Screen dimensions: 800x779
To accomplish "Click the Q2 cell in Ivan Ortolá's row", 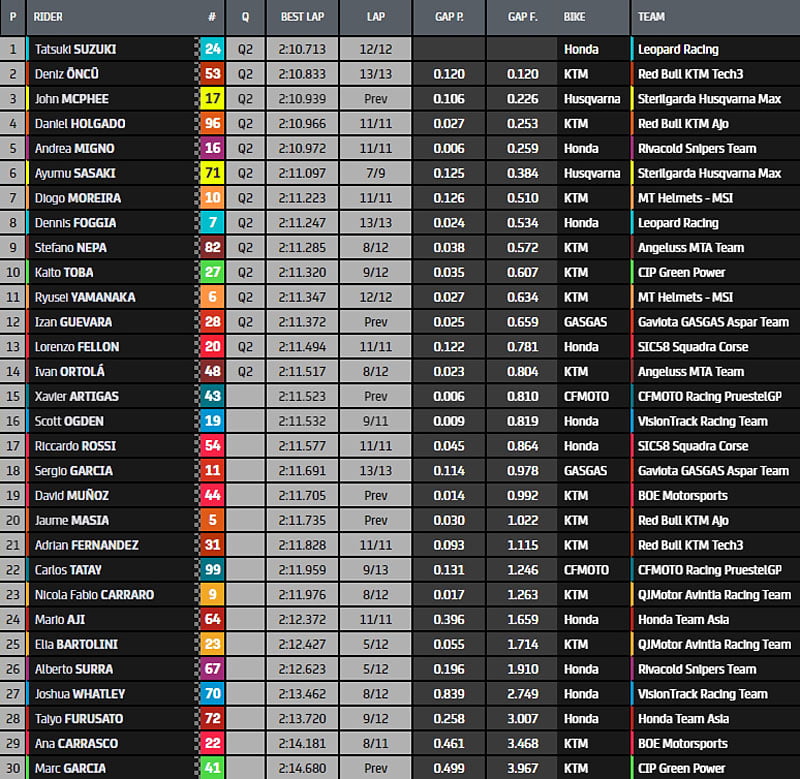I will click(245, 371).
